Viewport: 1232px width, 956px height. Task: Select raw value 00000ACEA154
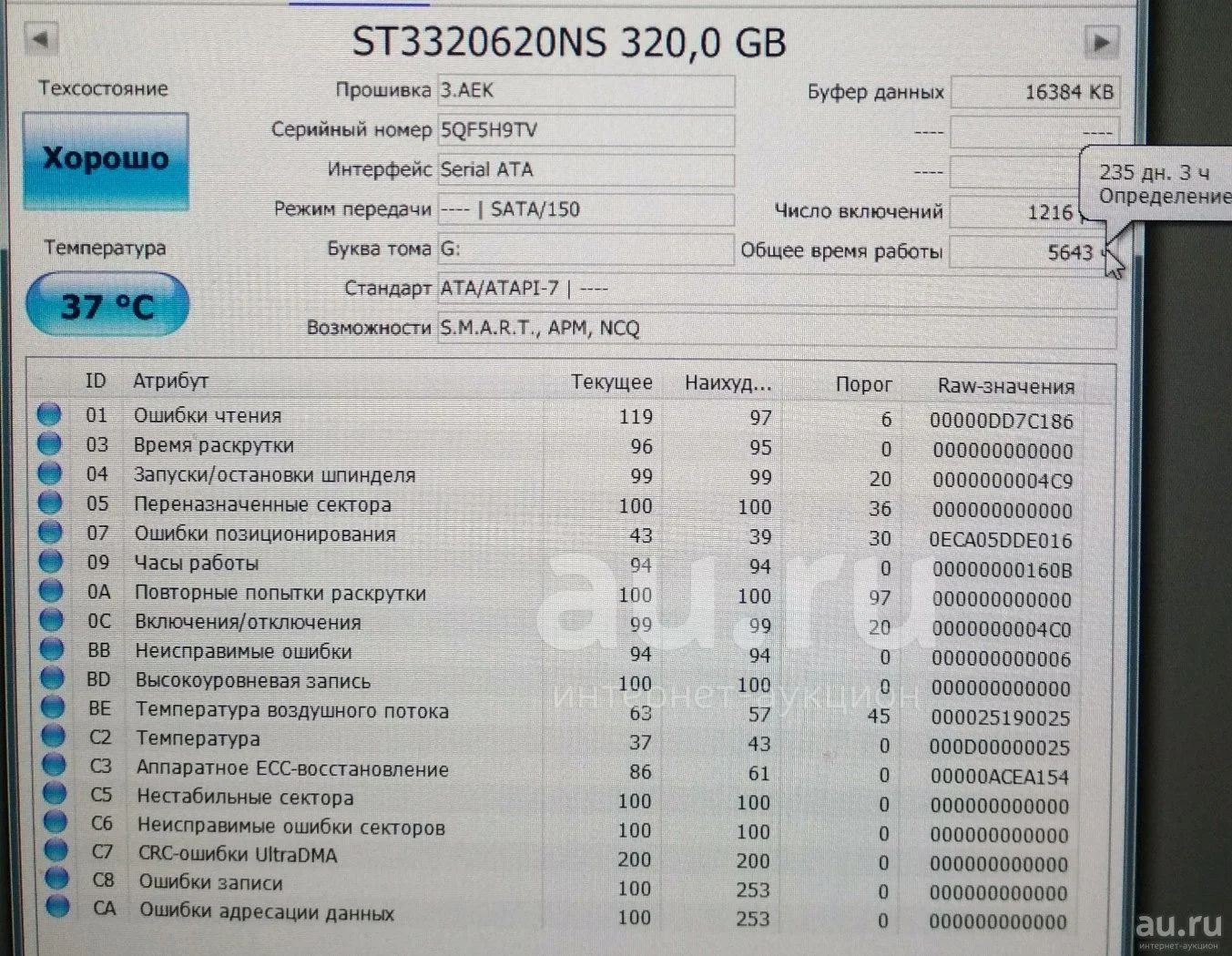[1000, 777]
